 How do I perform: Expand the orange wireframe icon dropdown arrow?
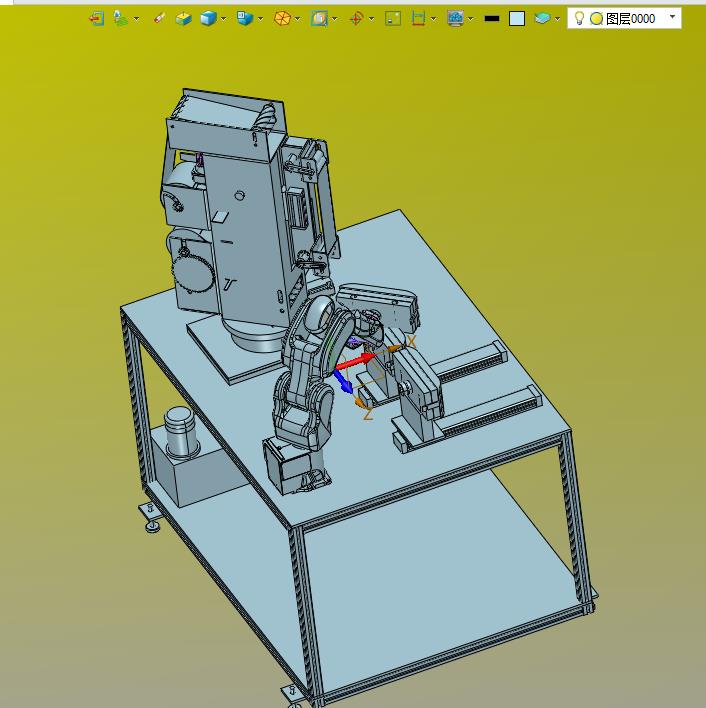tap(297, 19)
